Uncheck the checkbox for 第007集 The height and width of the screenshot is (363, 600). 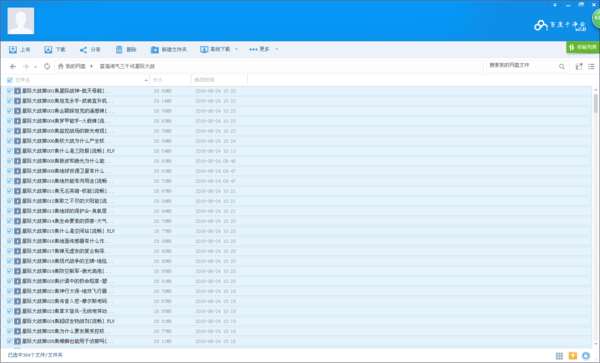[10, 151]
